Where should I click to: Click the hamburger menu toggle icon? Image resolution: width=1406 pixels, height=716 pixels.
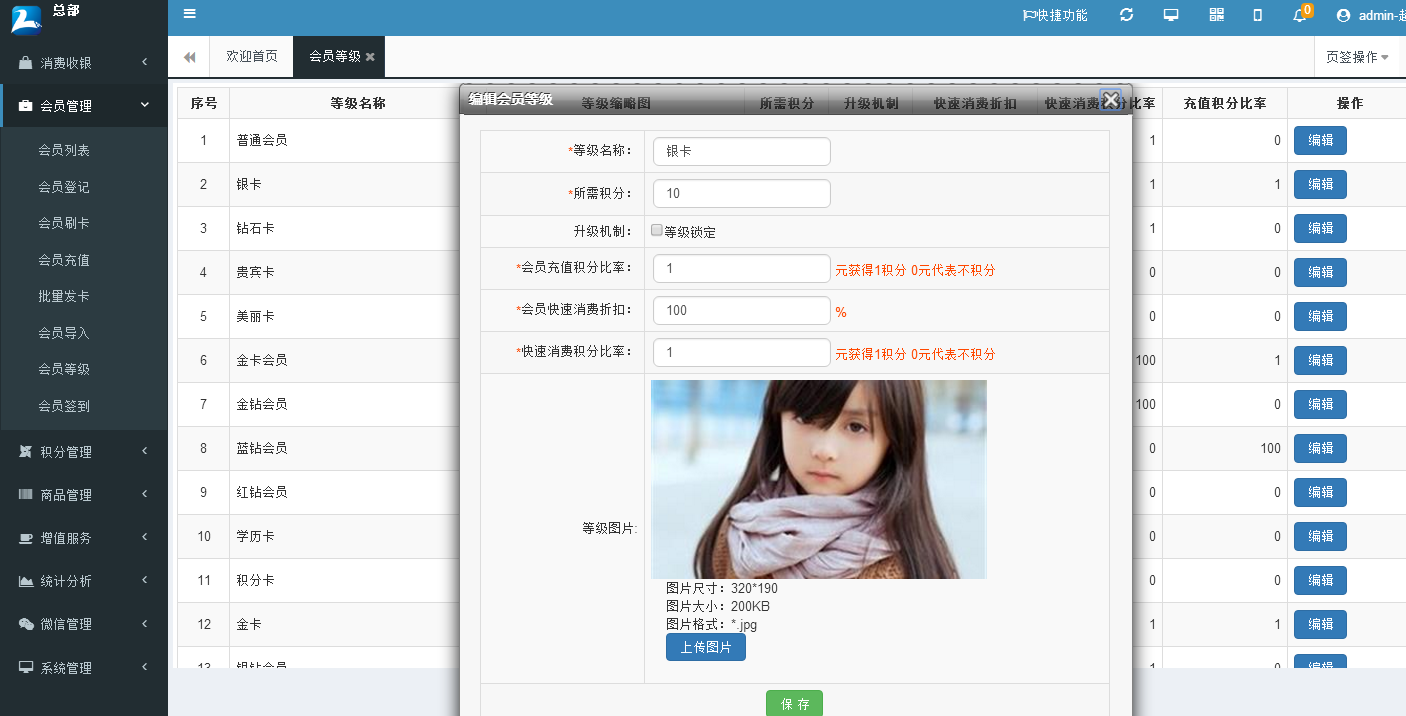coord(190,14)
